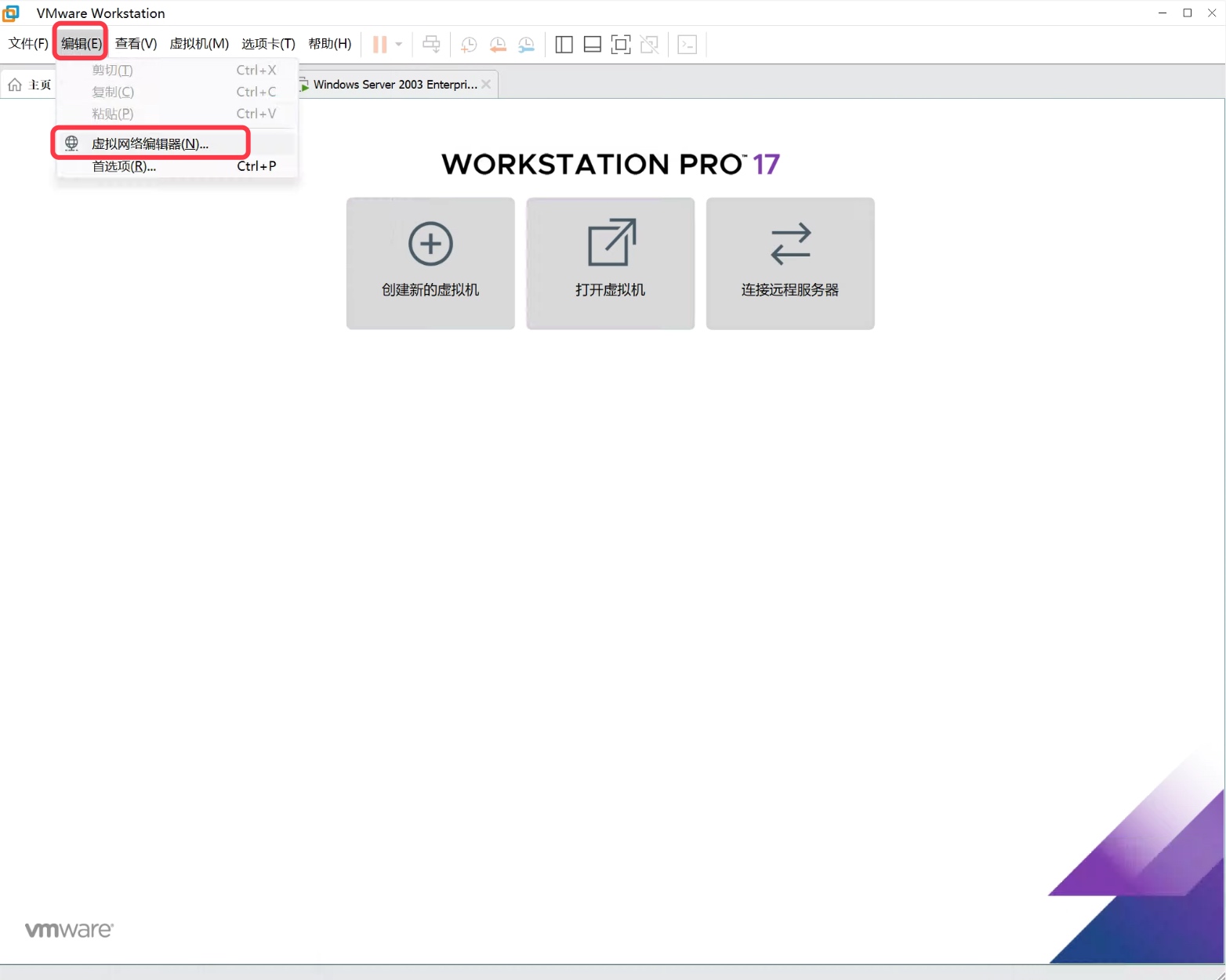
Task: Click the VMware Workstation title bar logo
Action: click(x=11, y=13)
